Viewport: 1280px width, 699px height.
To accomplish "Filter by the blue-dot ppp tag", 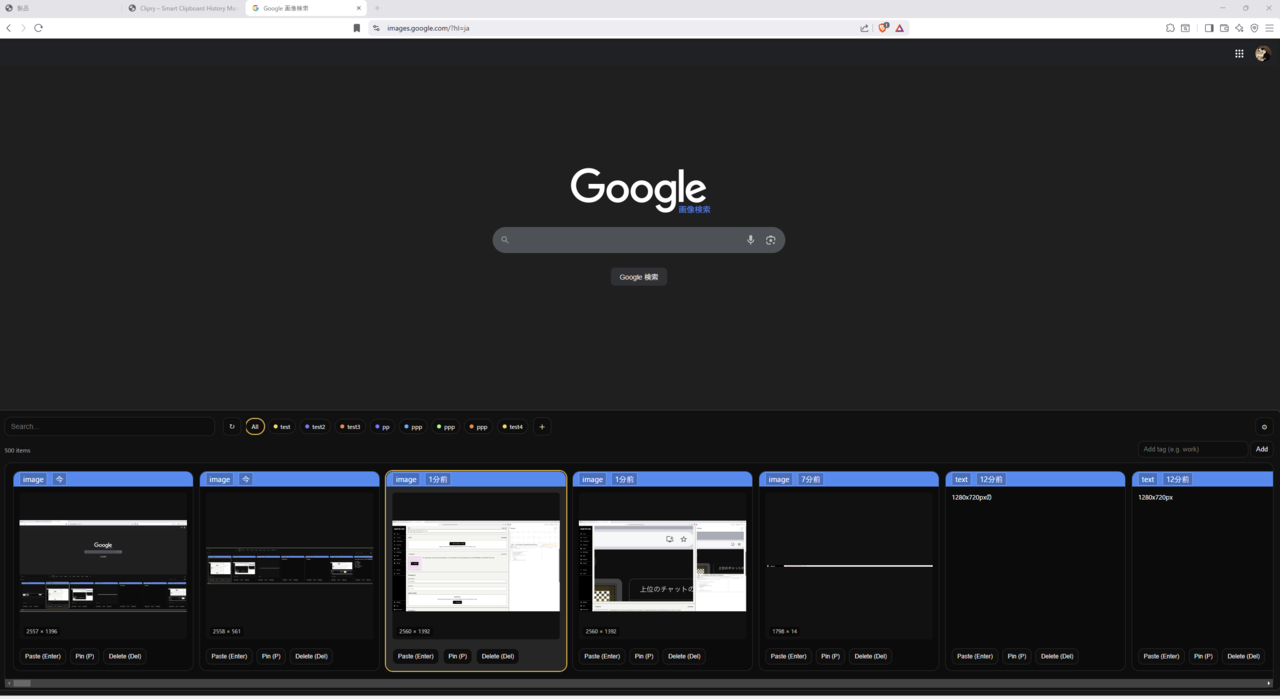I will (413, 427).
